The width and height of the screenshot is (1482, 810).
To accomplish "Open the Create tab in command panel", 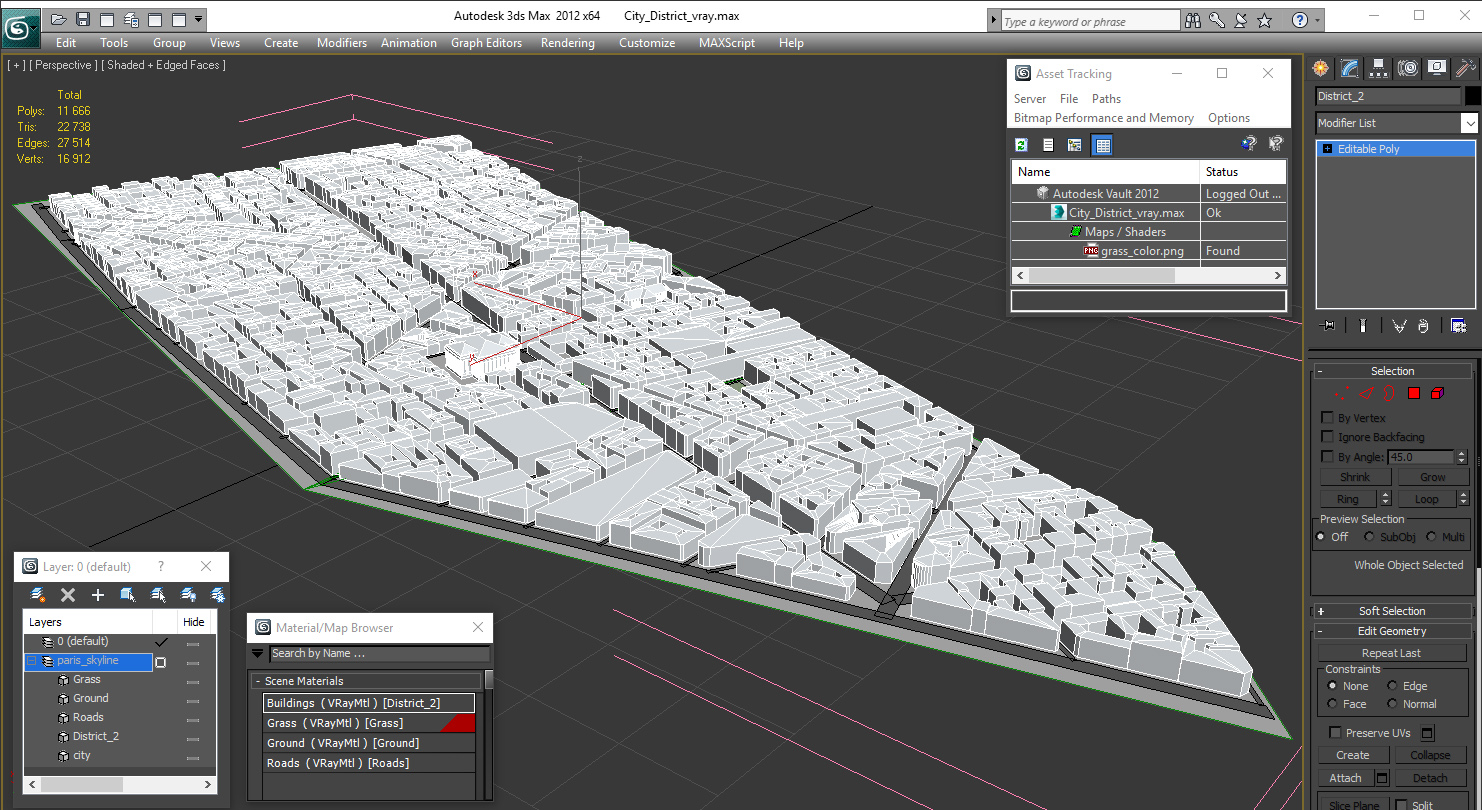I will [1321, 68].
